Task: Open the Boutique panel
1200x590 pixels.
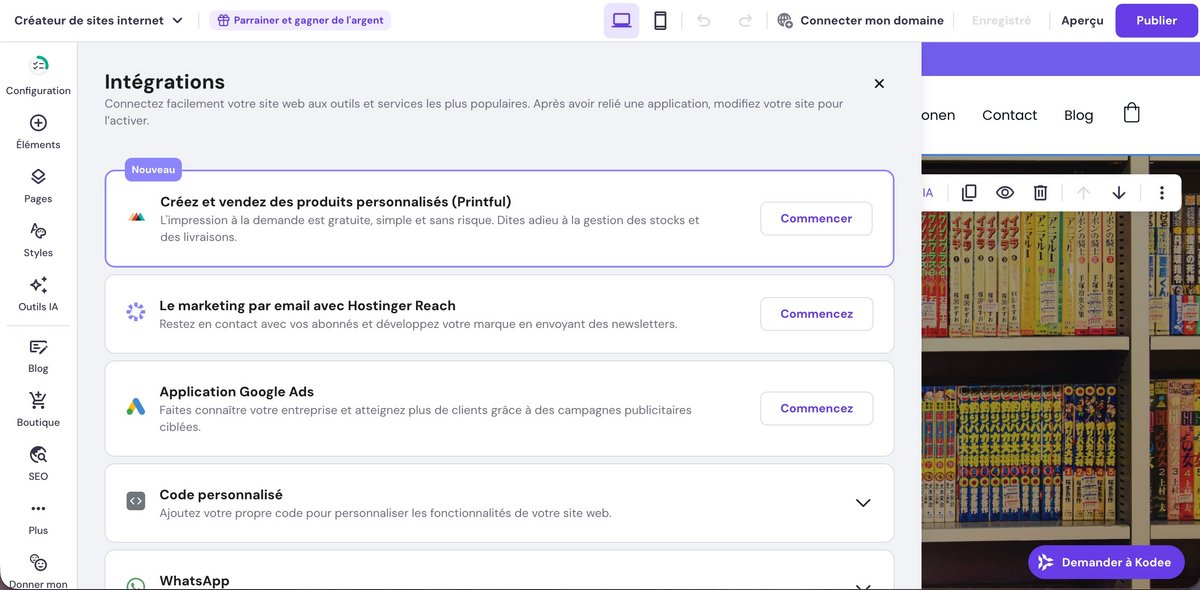Action: [37, 408]
